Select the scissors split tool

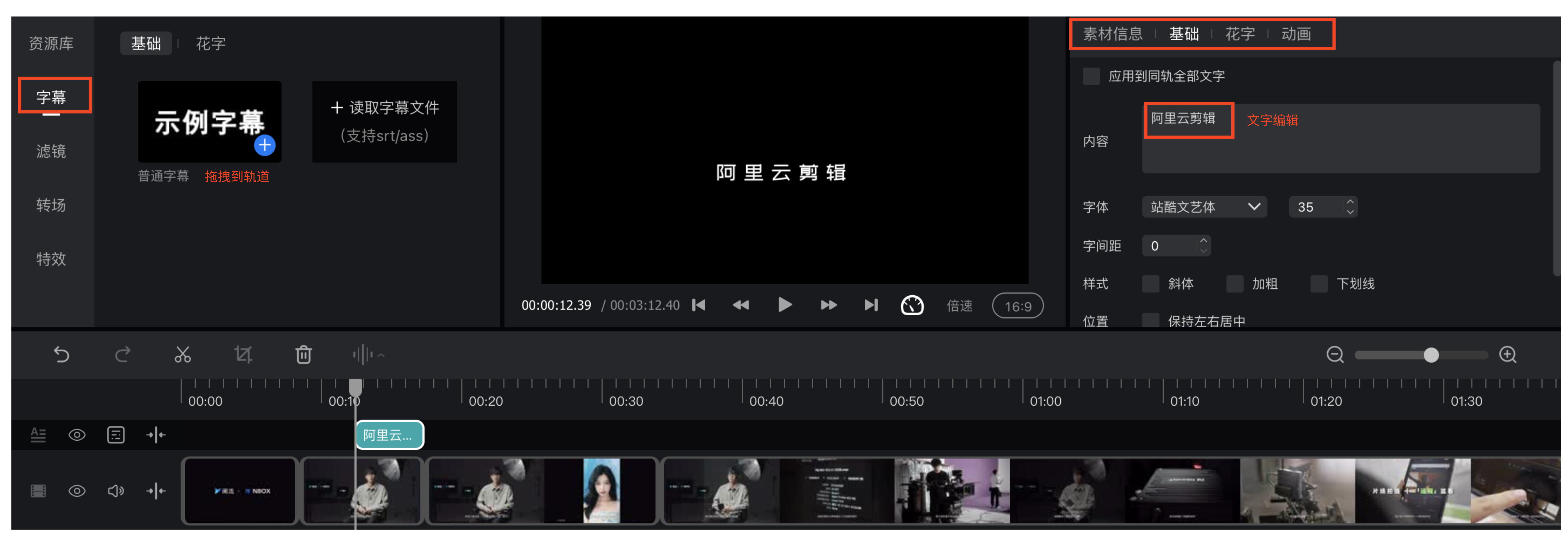pos(183,354)
